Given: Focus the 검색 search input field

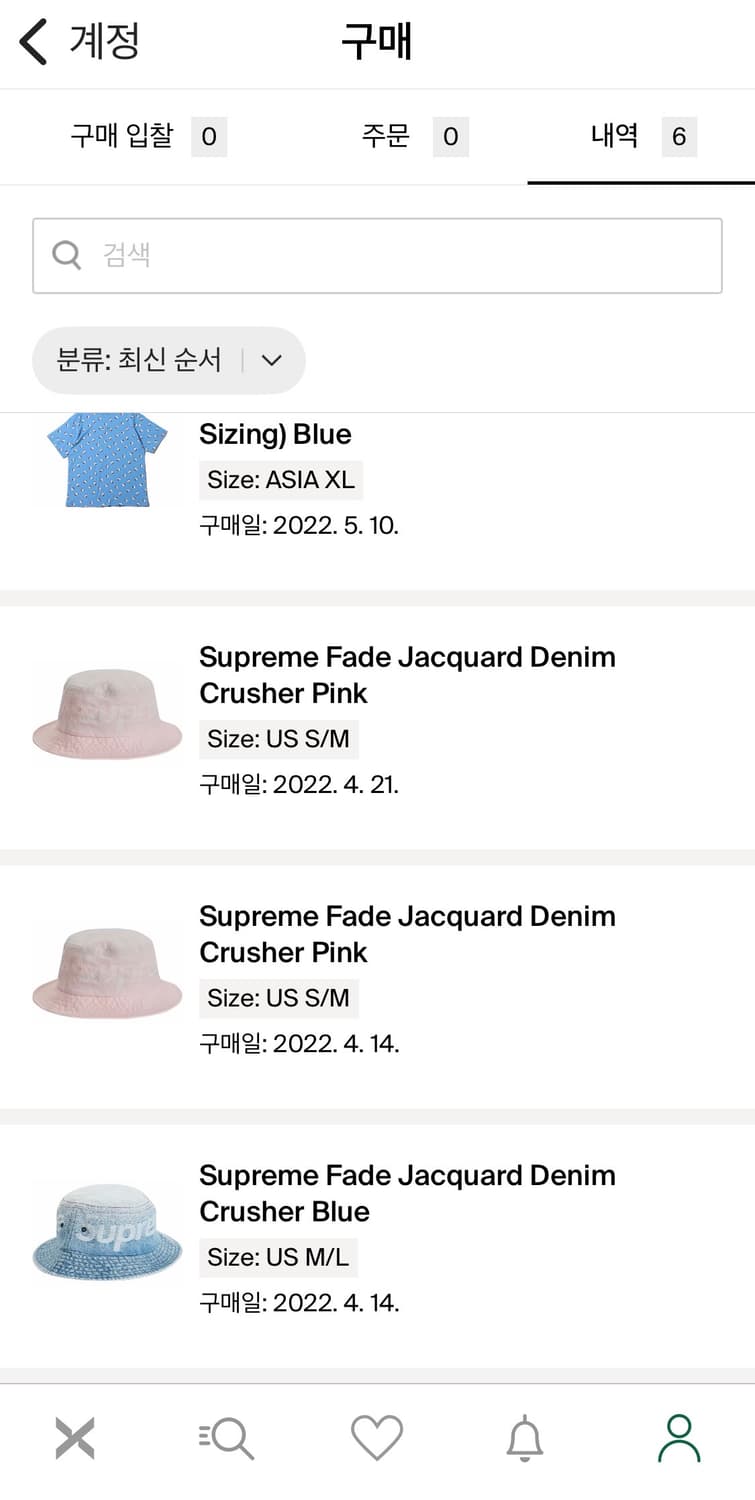Looking at the screenshot, I should pyautogui.click(x=400, y=256).
